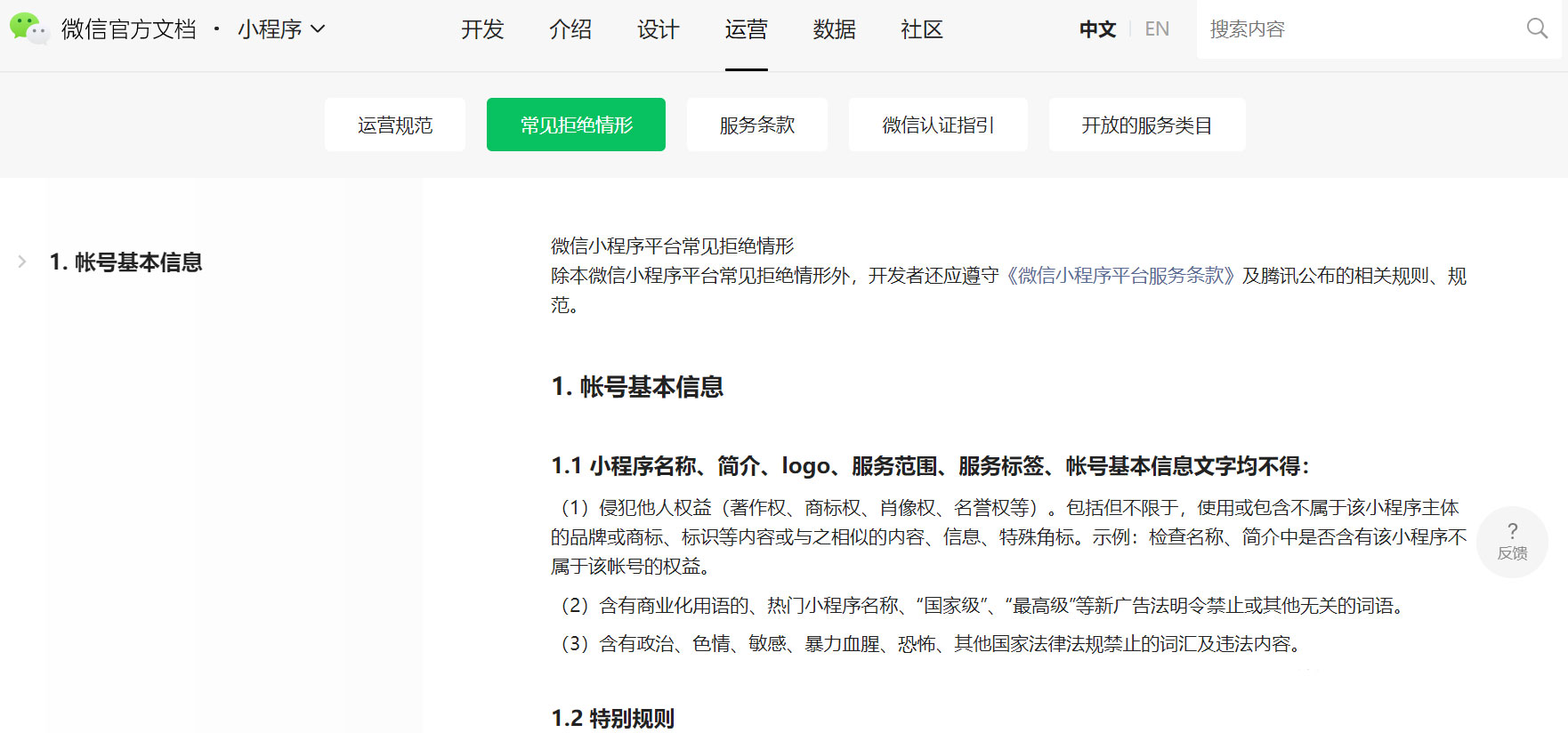Viewport: 1568px width, 733px height.
Task: Switch language to 中文
Action: click(x=1097, y=29)
